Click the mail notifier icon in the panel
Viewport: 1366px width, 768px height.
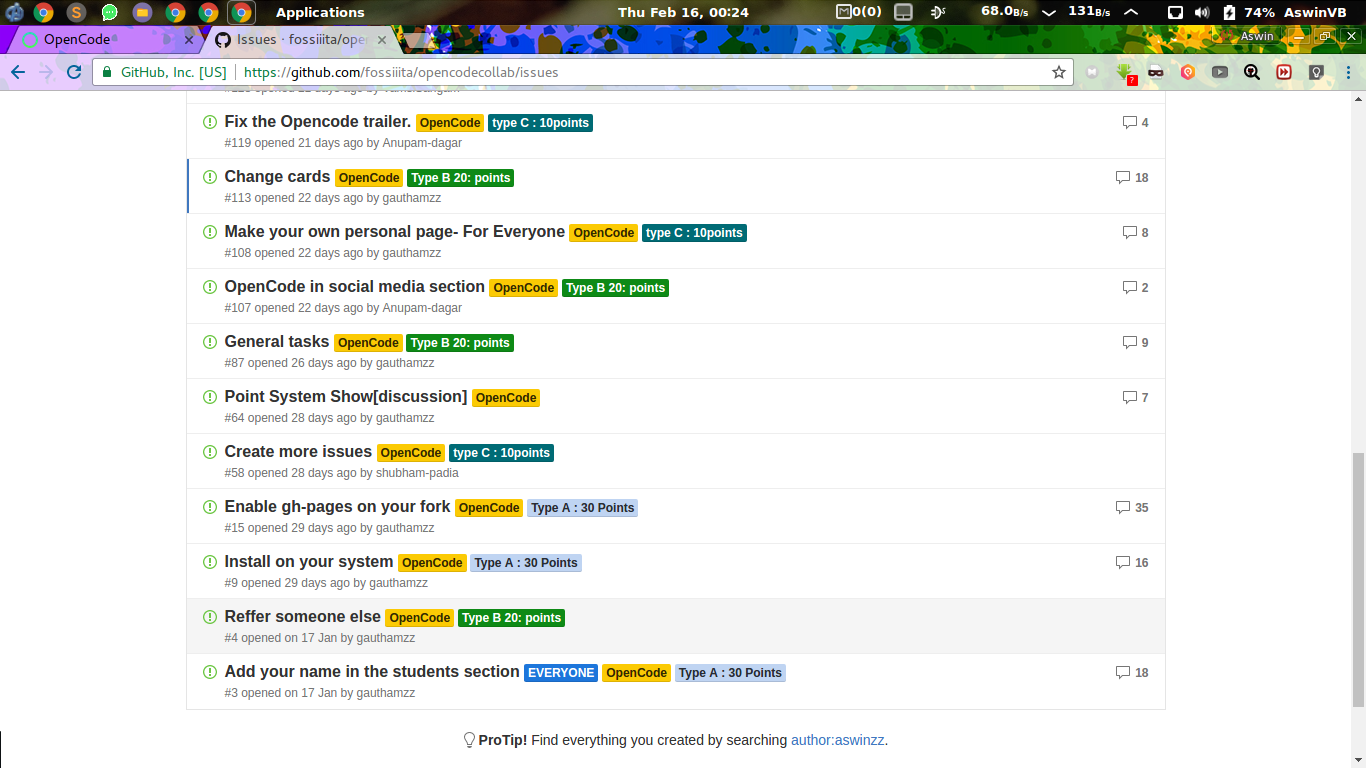tap(858, 12)
